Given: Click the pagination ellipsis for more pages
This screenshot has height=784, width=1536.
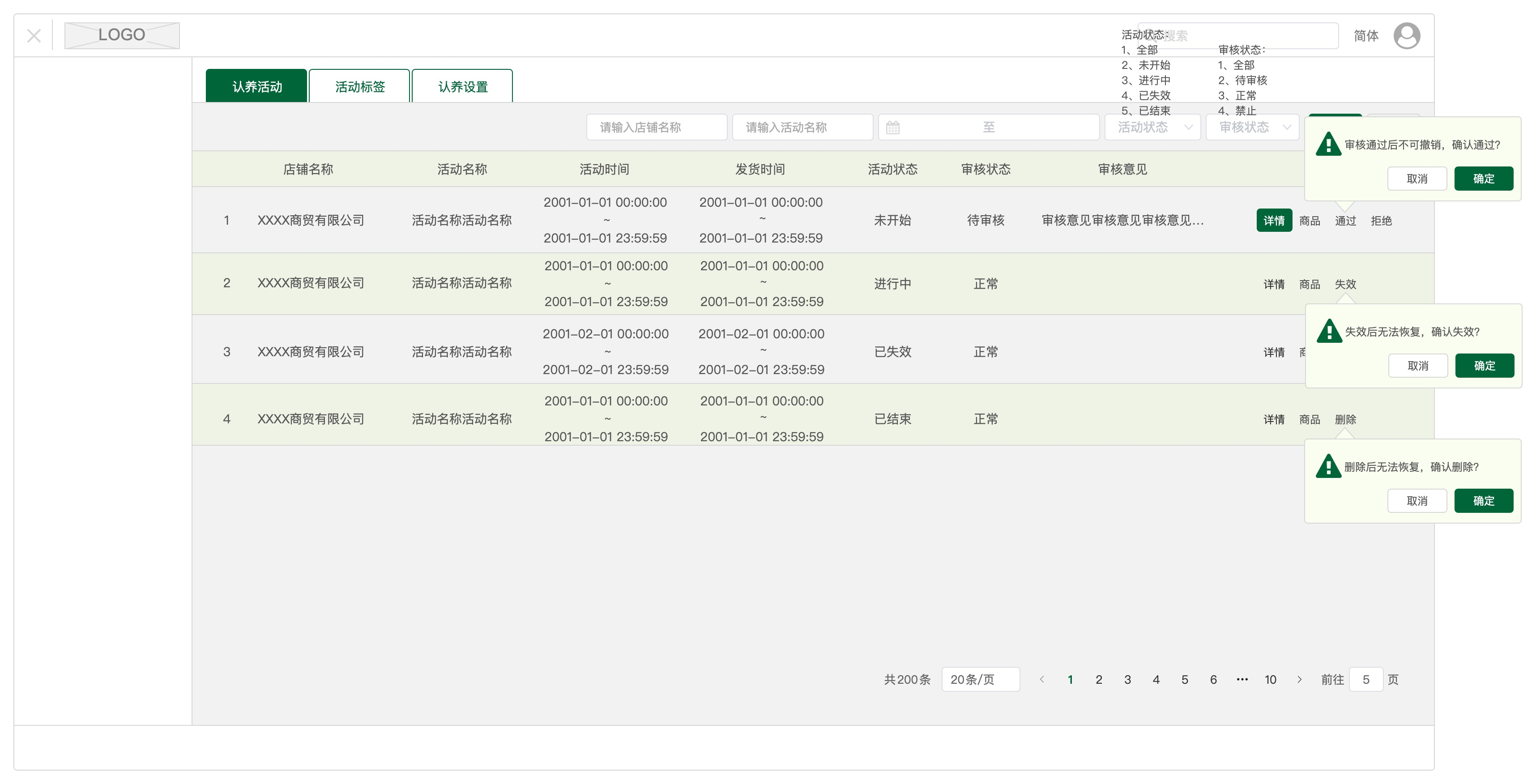Looking at the screenshot, I should (x=1242, y=680).
